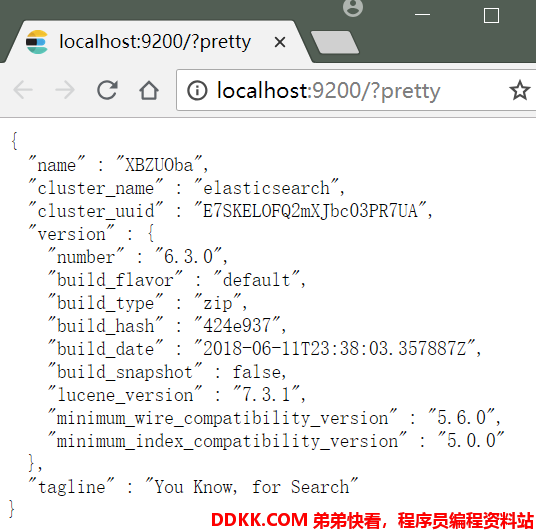Screen dimensions: 536x530
Task: Click the cluster_uuid value text
Action: click(310, 211)
